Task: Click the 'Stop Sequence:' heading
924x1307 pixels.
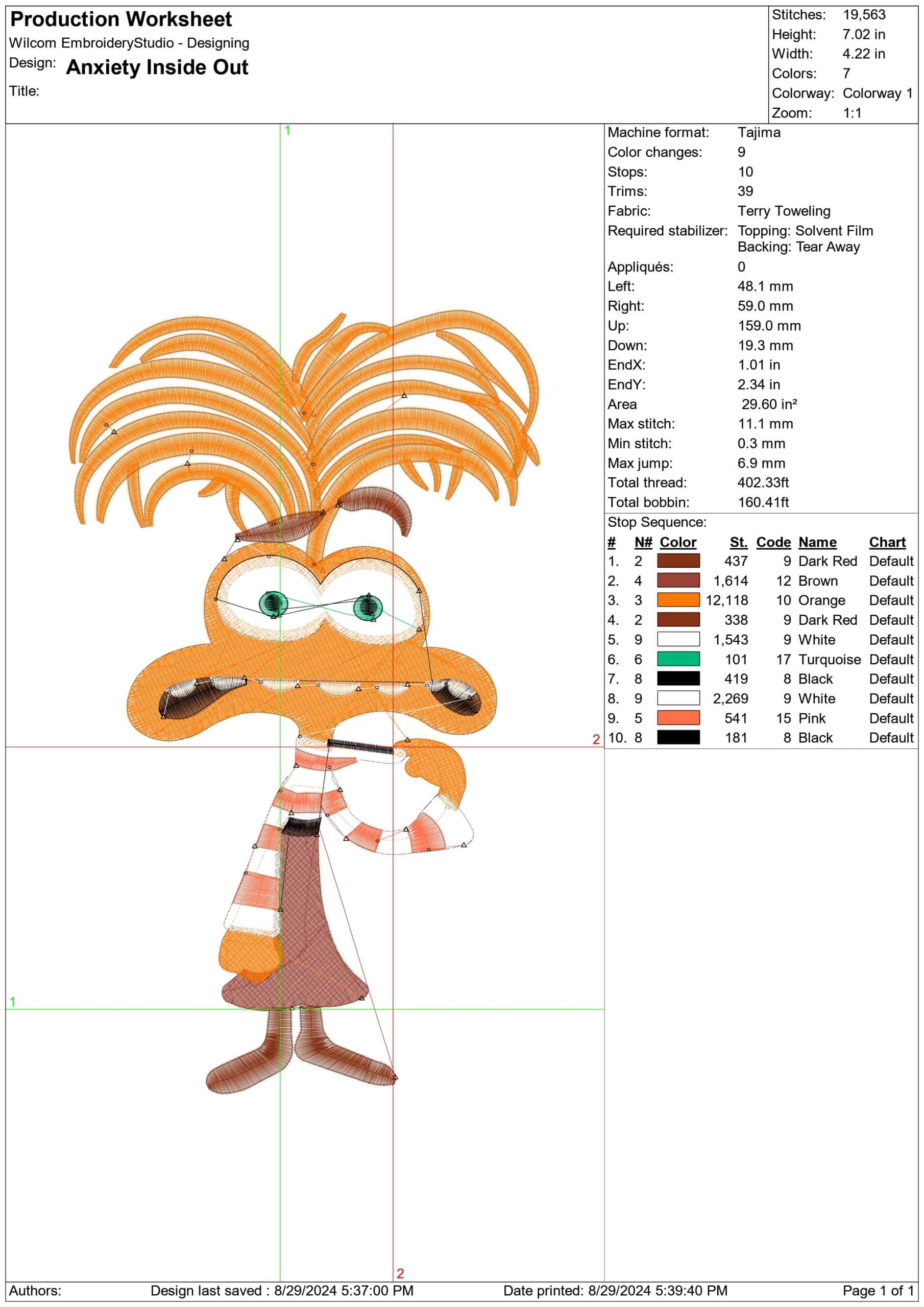Action: (656, 522)
